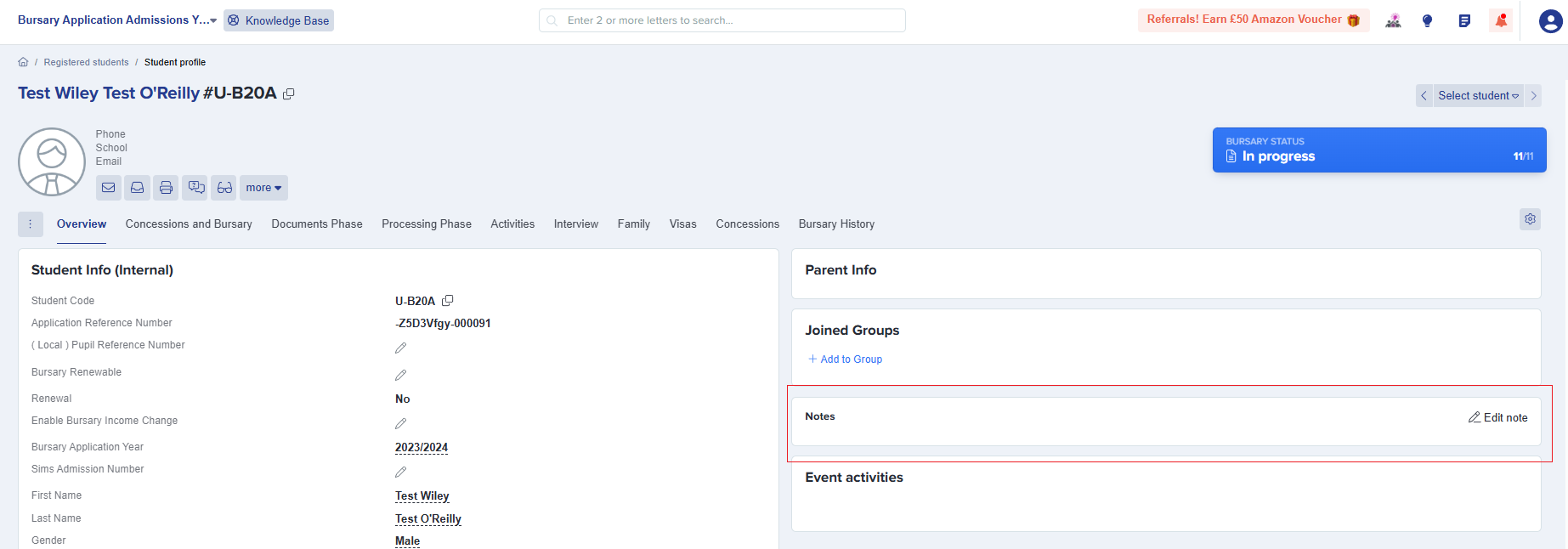Edit Last Name value Test O'Reilly
Screen dimensions: 1568x549
coord(428,518)
